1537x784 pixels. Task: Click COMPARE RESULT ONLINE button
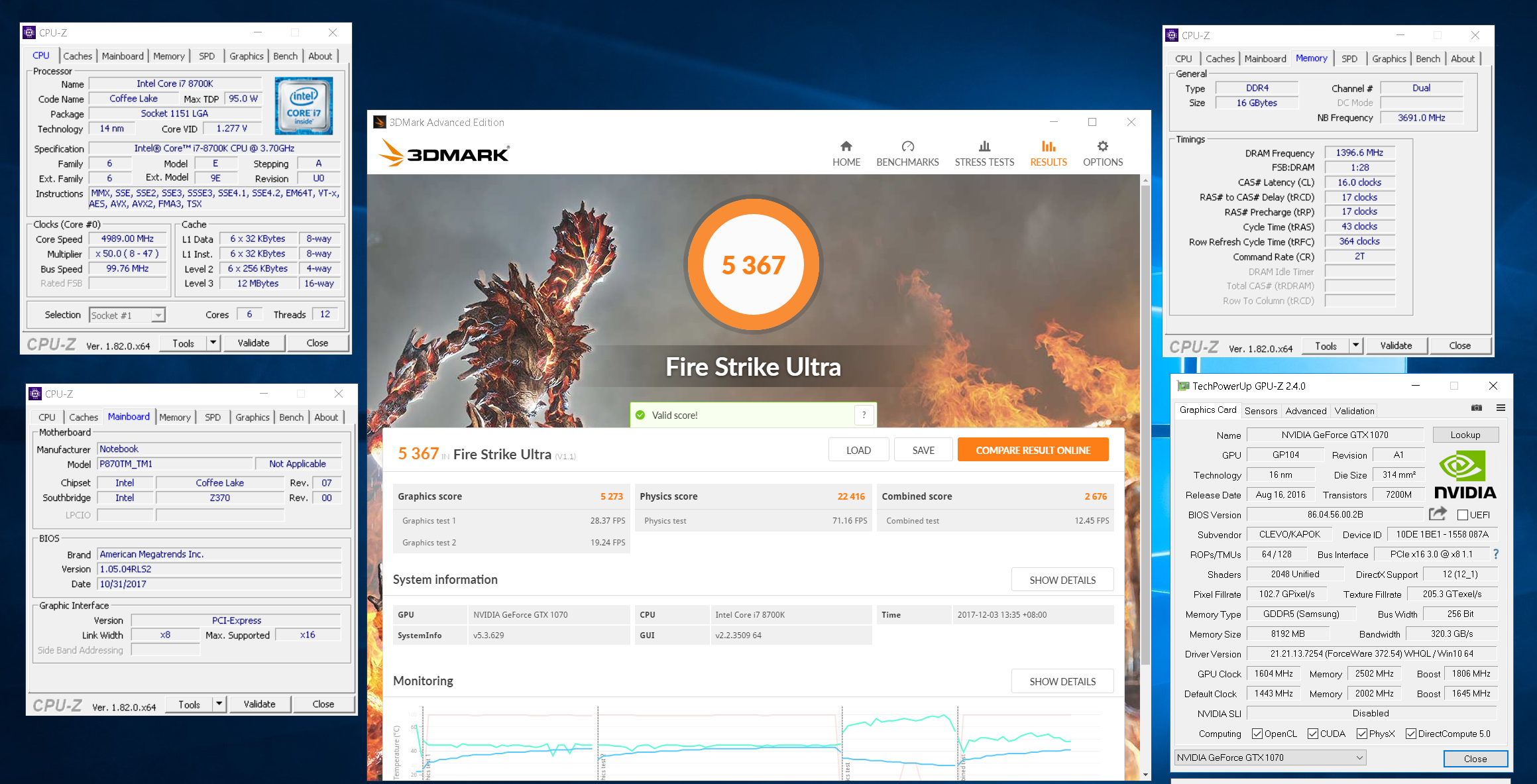pyautogui.click(x=1033, y=450)
